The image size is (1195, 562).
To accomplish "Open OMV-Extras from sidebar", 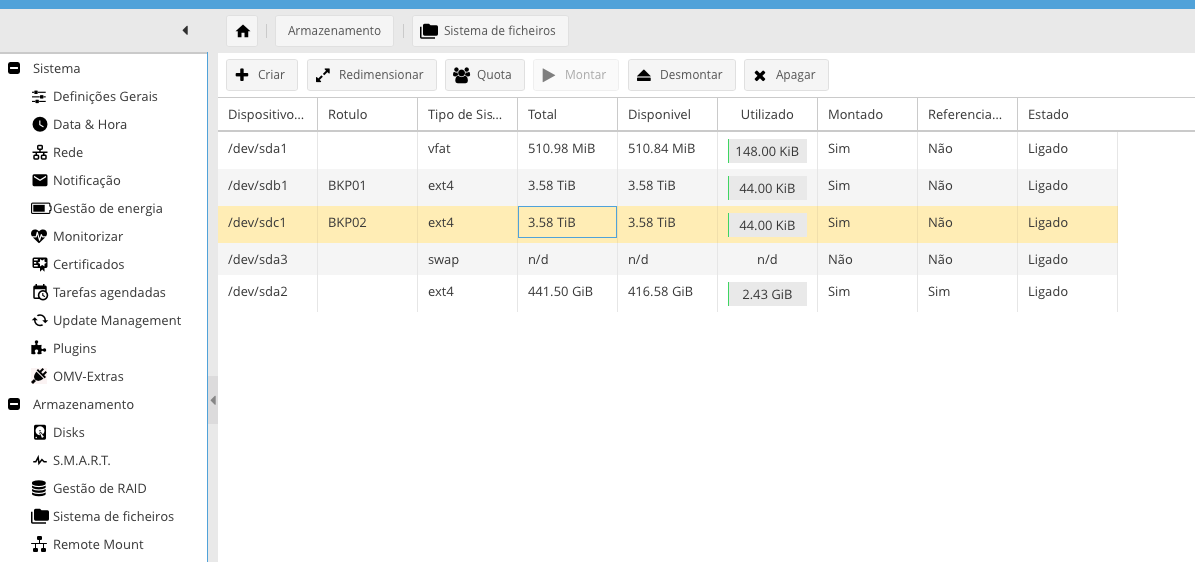I will point(88,377).
